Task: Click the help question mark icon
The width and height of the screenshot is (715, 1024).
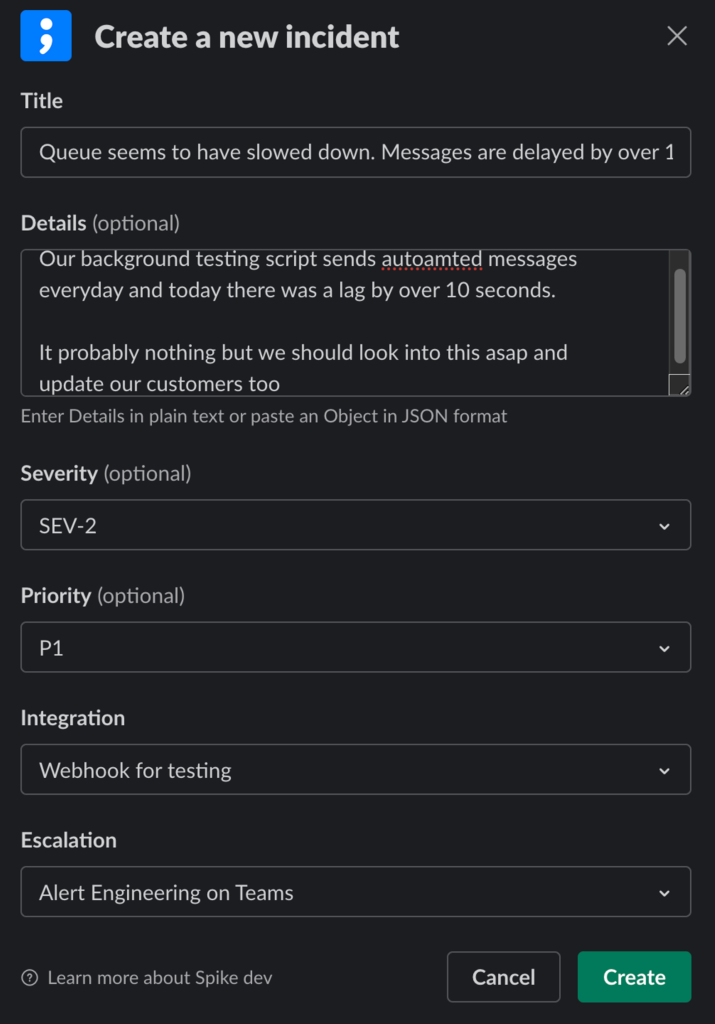Action: pyautogui.click(x=30, y=977)
